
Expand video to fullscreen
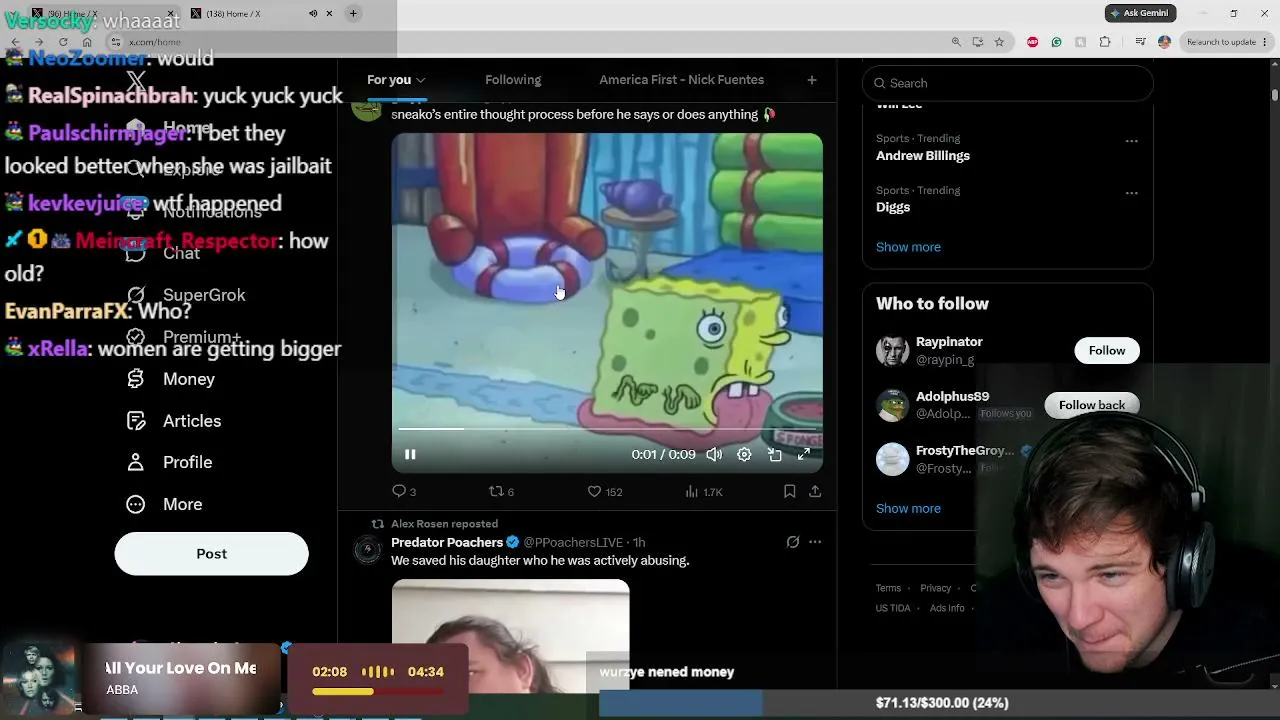pyautogui.click(x=803, y=454)
